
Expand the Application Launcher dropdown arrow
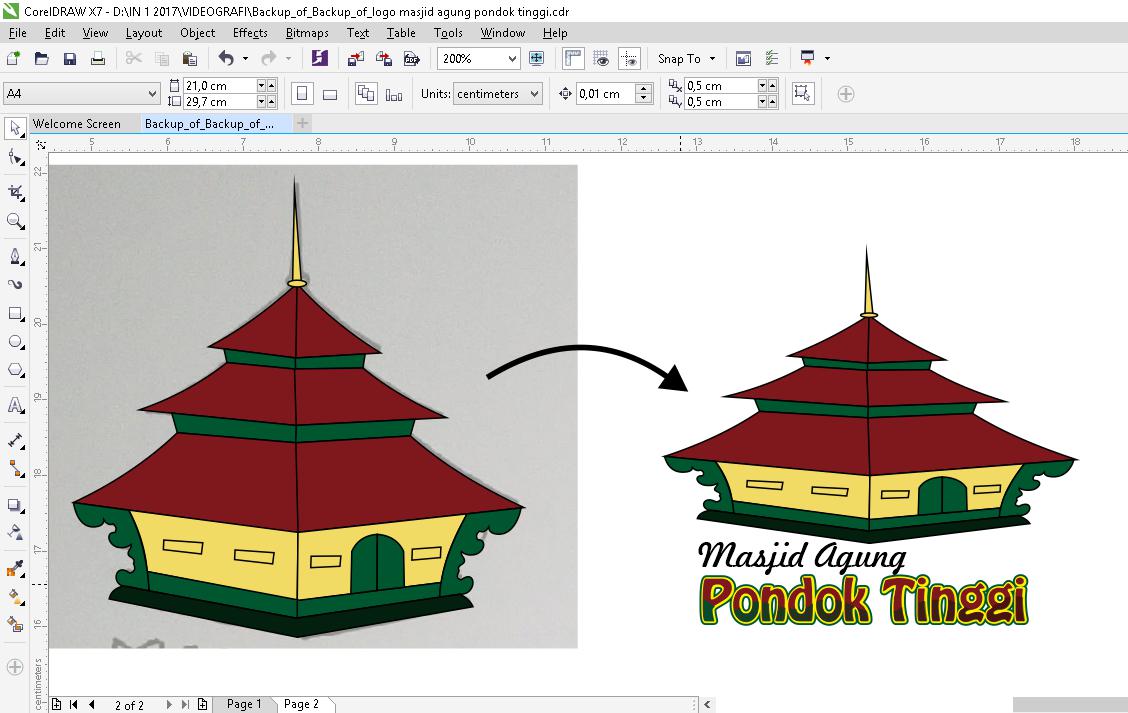(x=827, y=58)
